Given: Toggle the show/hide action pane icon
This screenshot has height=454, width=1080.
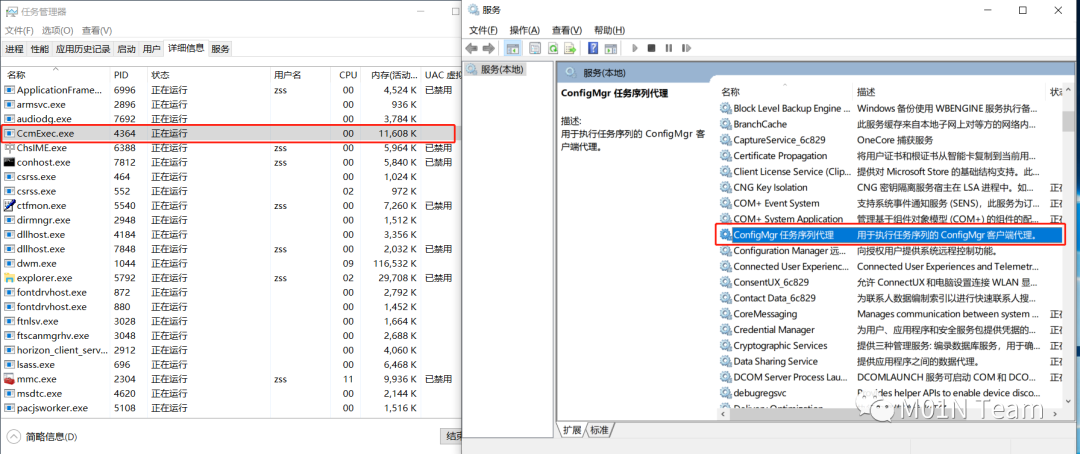Looking at the screenshot, I should pyautogui.click(x=610, y=48).
